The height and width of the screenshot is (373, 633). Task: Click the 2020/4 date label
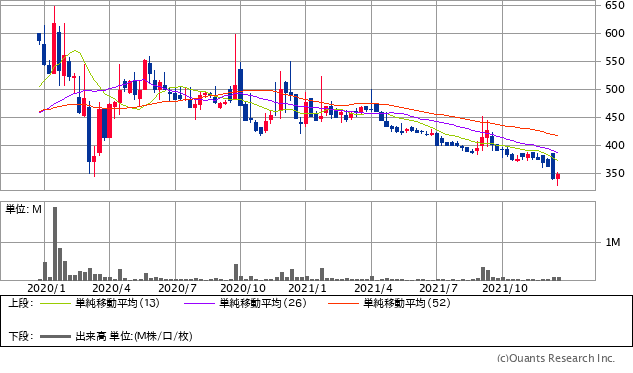tap(111, 288)
